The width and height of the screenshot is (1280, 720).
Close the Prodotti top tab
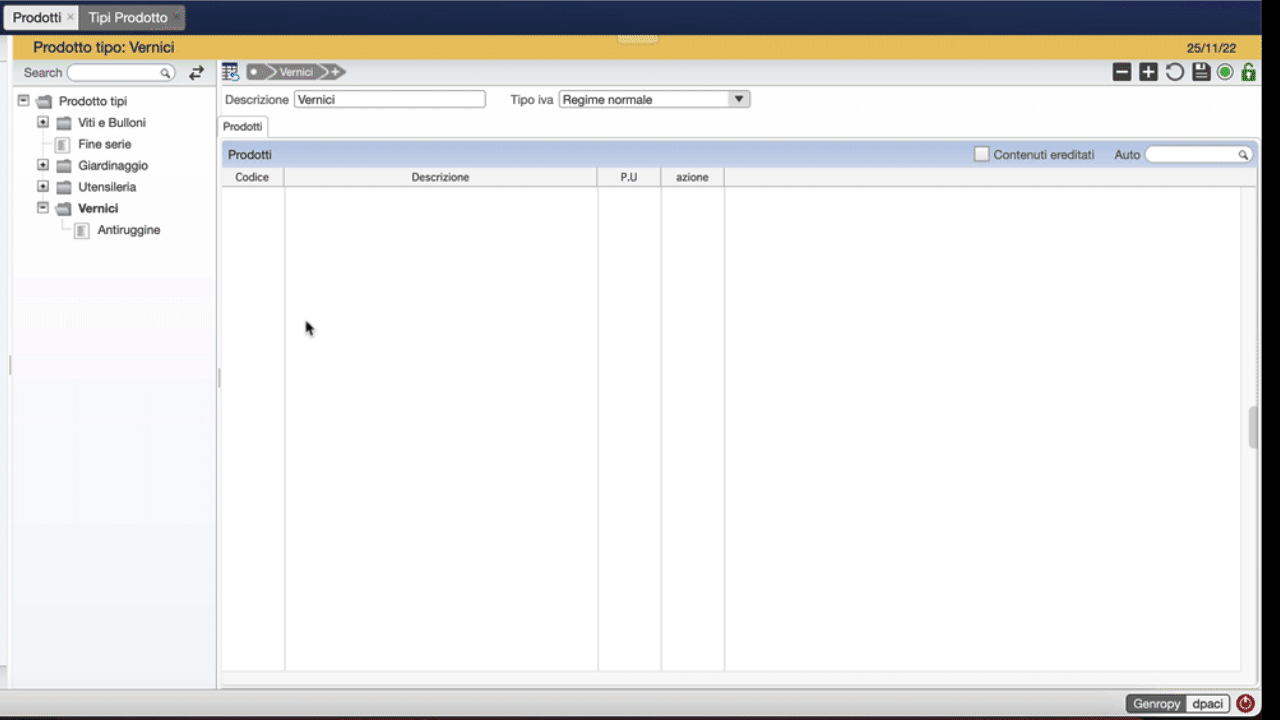point(70,18)
